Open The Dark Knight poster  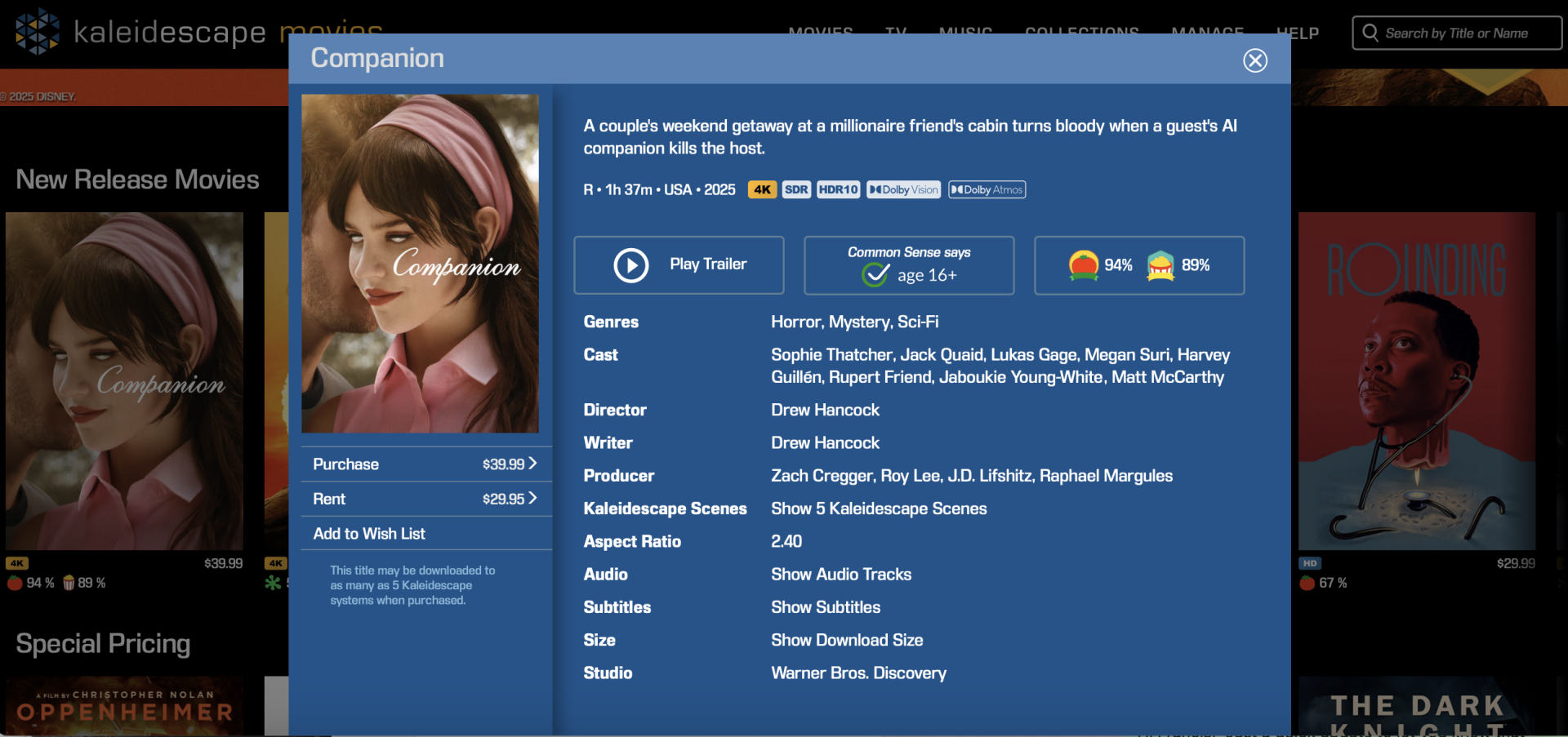1417,706
